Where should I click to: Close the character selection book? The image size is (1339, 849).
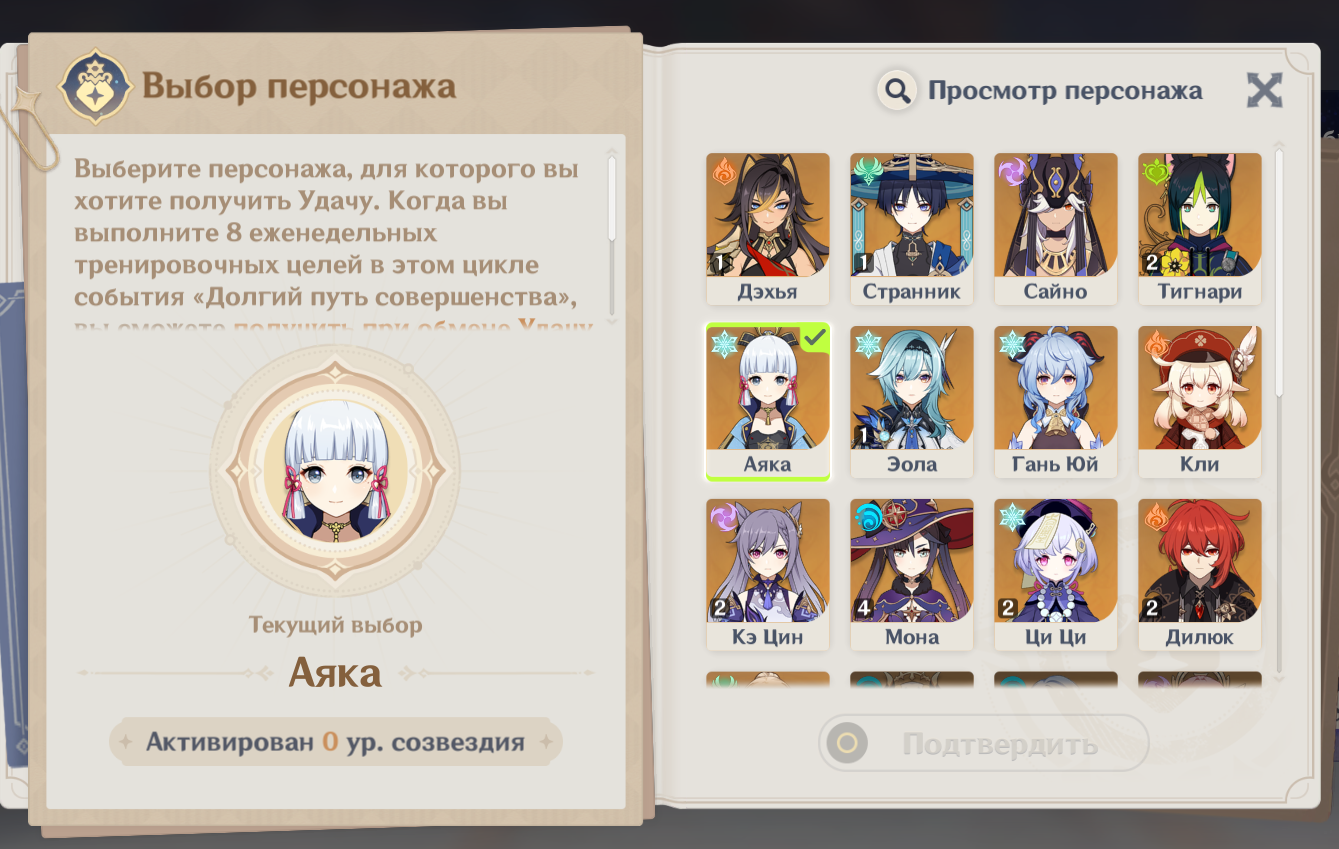(x=1264, y=91)
